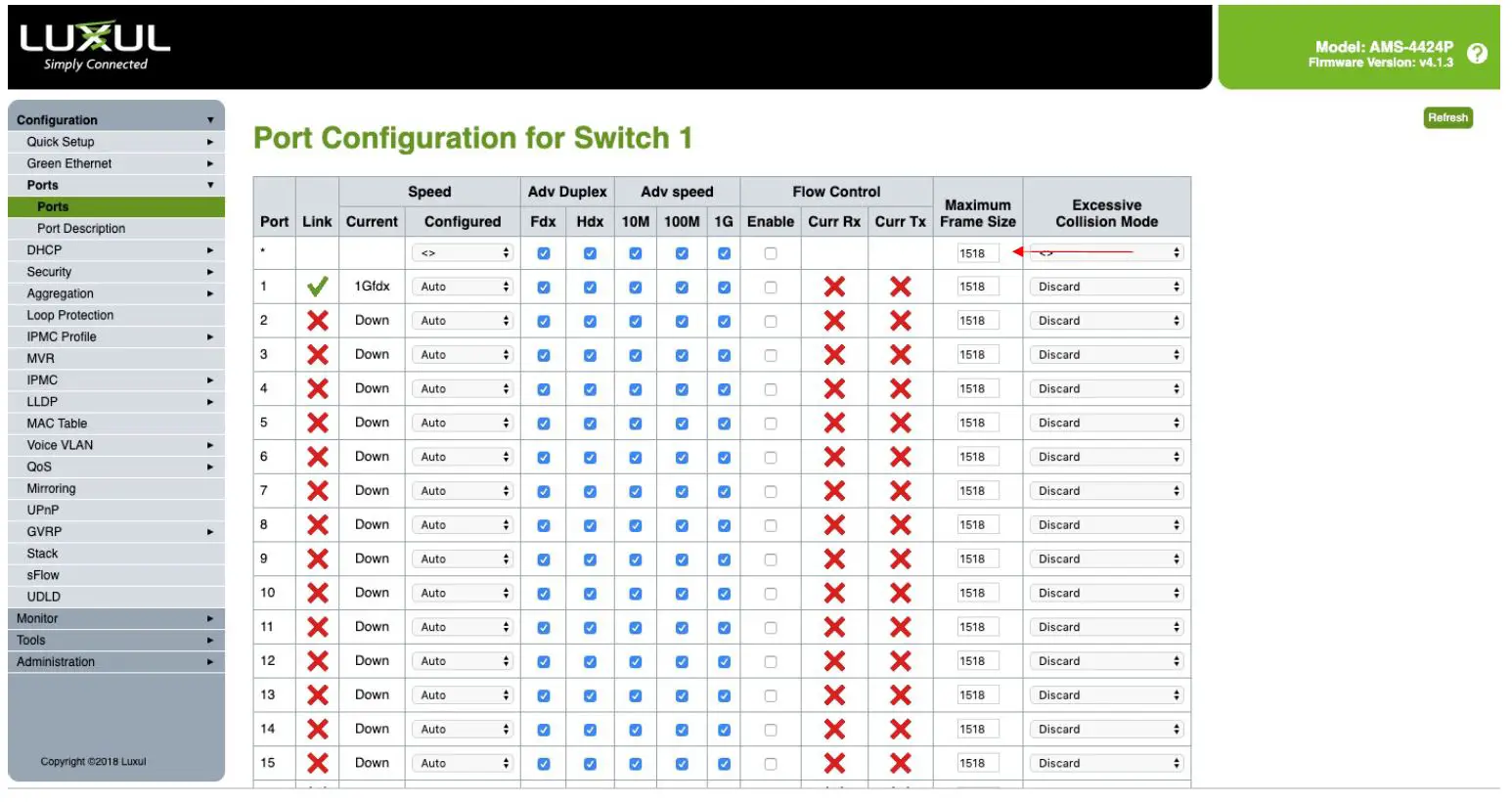Viewport: 1512px width, 803px height.
Task: Enable flow control for all ports wildcard row
Action: click(x=771, y=253)
